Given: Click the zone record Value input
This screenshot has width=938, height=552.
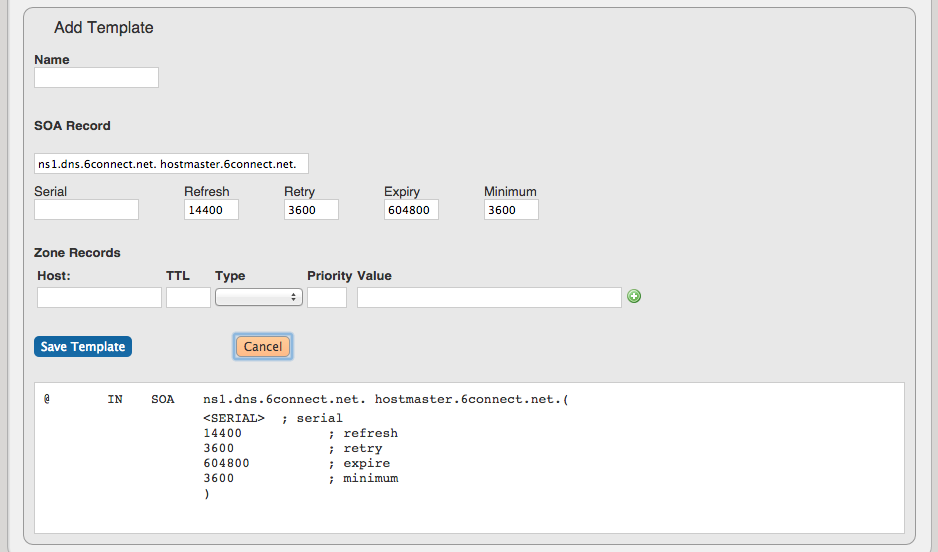Looking at the screenshot, I should pos(489,297).
